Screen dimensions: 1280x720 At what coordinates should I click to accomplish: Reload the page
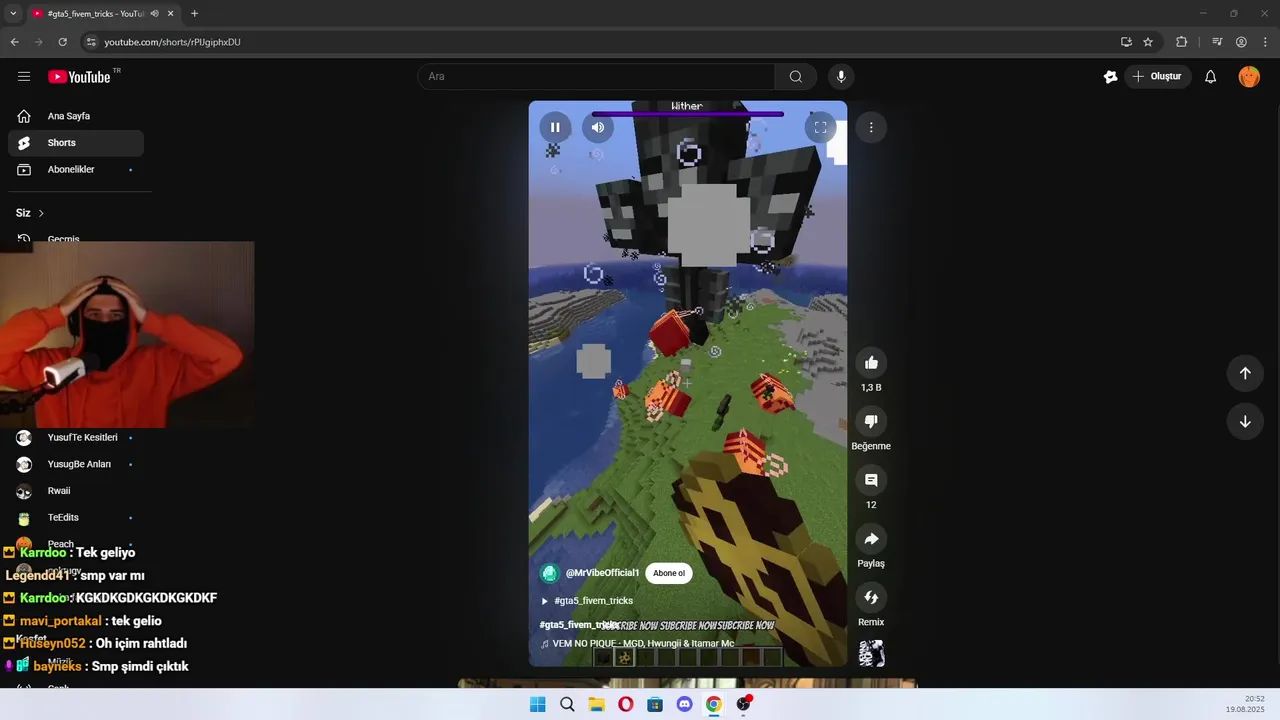tap(62, 42)
